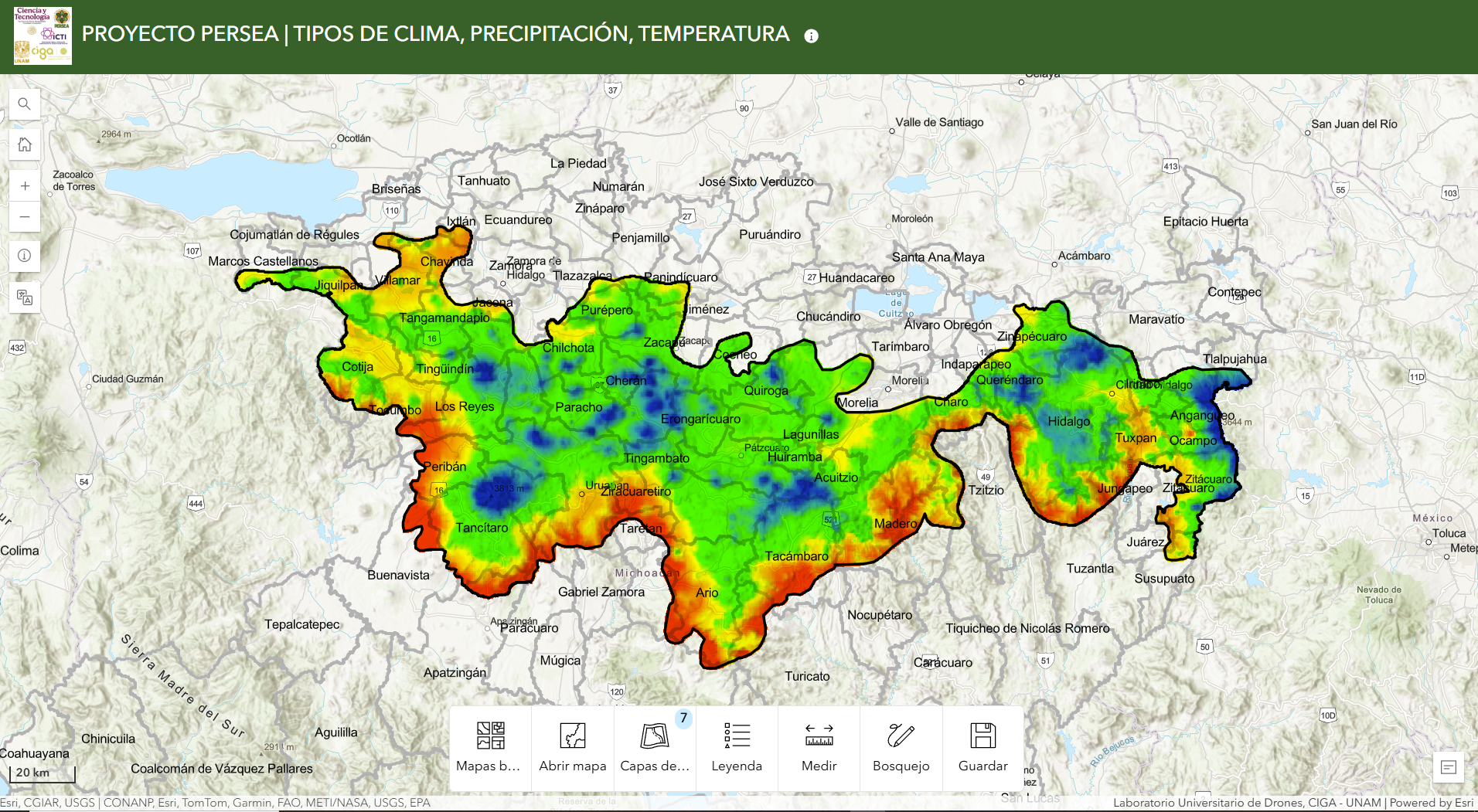Viewport: 1478px width, 812px height.
Task: Click the Home default view button
Action: (25, 144)
